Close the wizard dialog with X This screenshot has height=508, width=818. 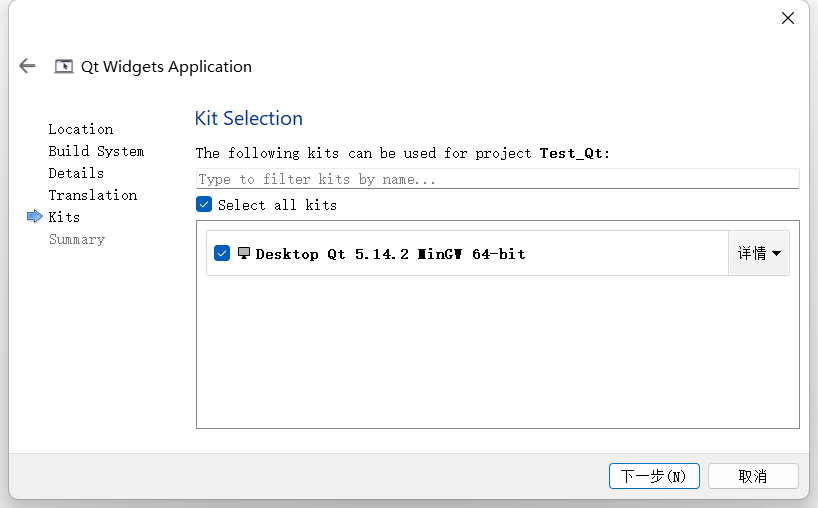[x=788, y=18]
